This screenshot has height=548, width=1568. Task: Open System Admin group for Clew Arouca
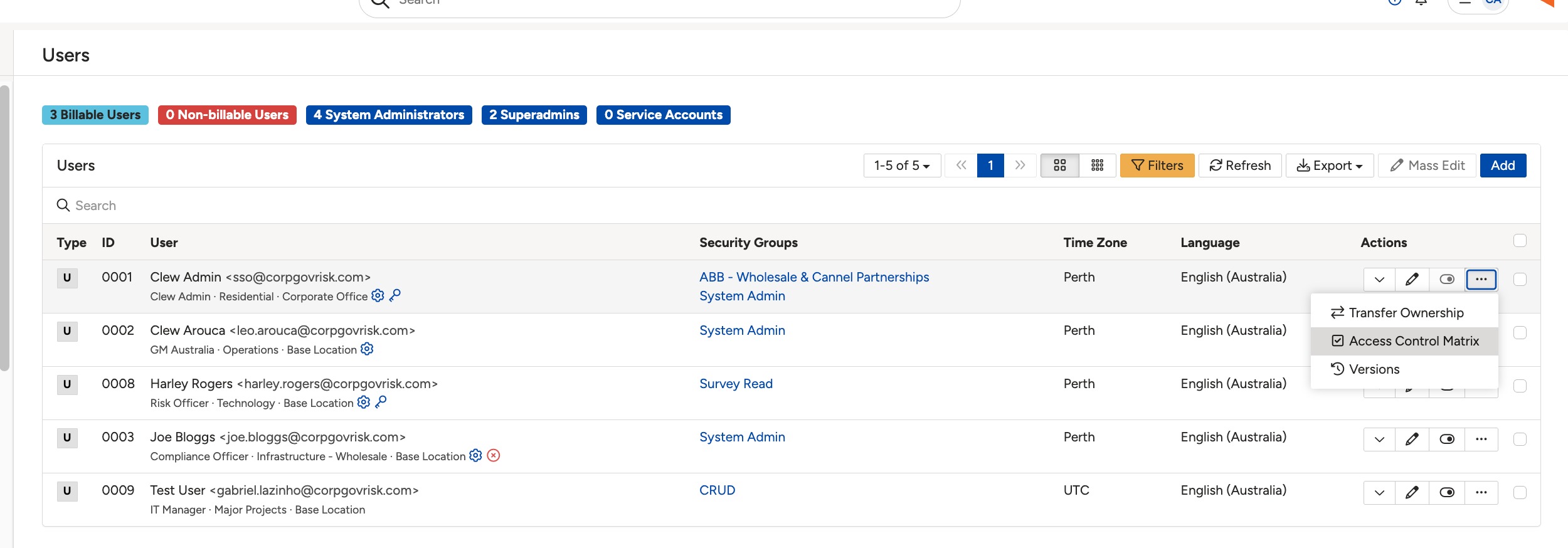tap(742, 330)
